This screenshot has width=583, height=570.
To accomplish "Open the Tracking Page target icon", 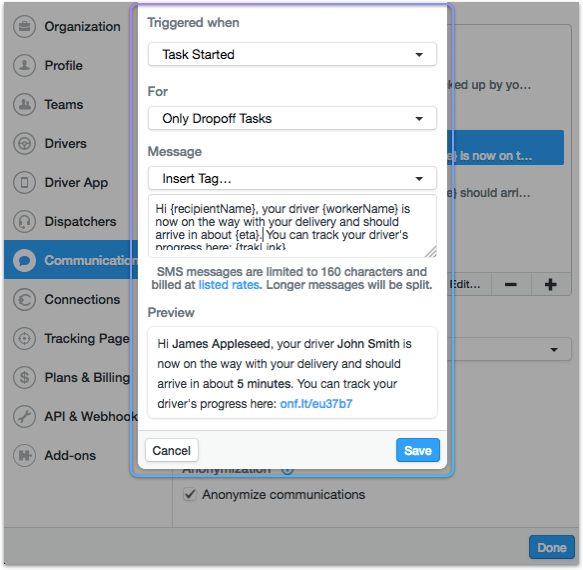I will point(25,338).
